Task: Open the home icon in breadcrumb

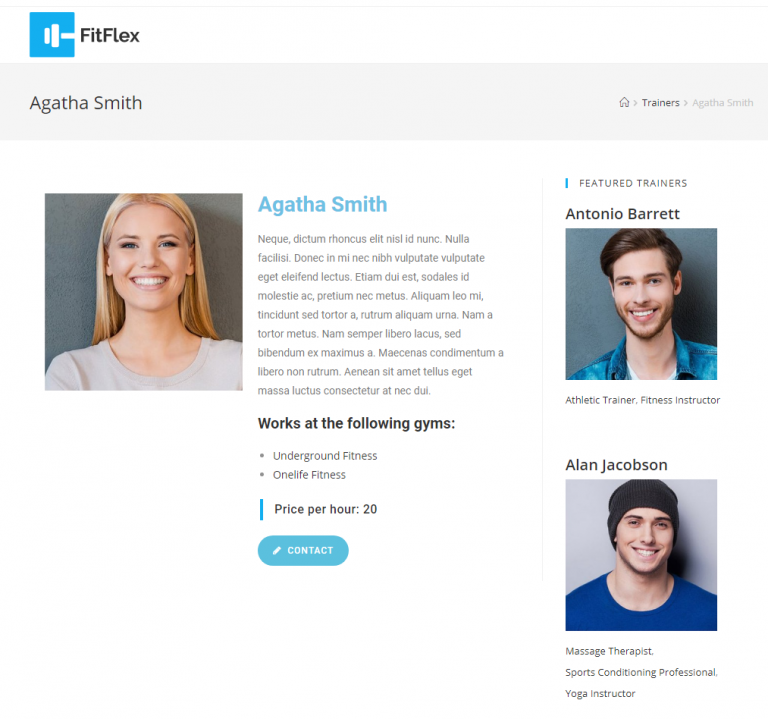Action: click(624, 102)
